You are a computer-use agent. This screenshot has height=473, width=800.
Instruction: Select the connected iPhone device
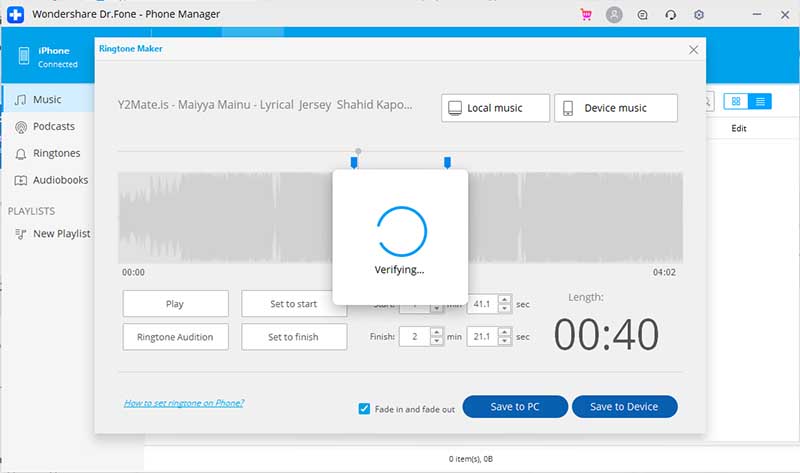point(48,57)
